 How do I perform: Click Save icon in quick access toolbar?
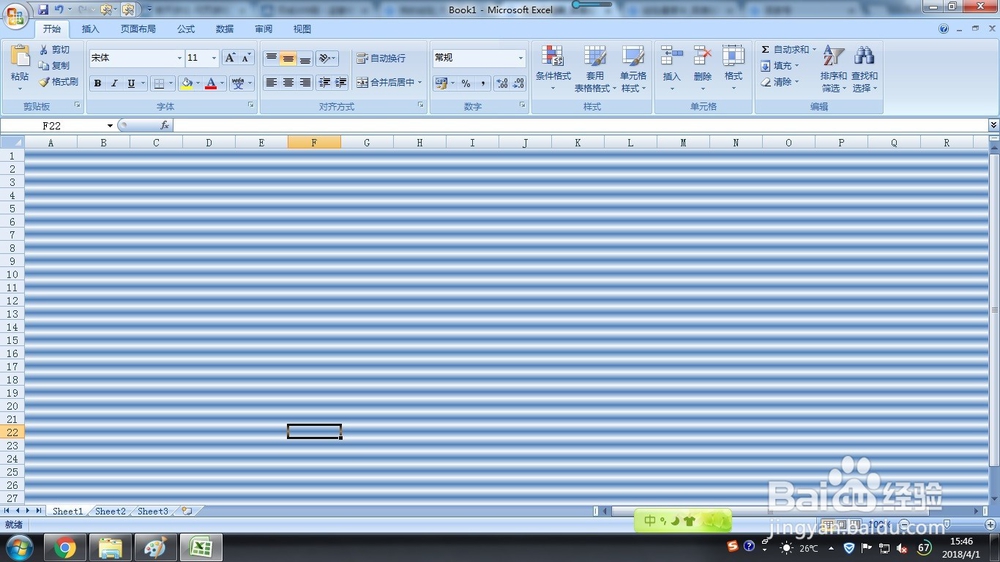click(43, 9)
